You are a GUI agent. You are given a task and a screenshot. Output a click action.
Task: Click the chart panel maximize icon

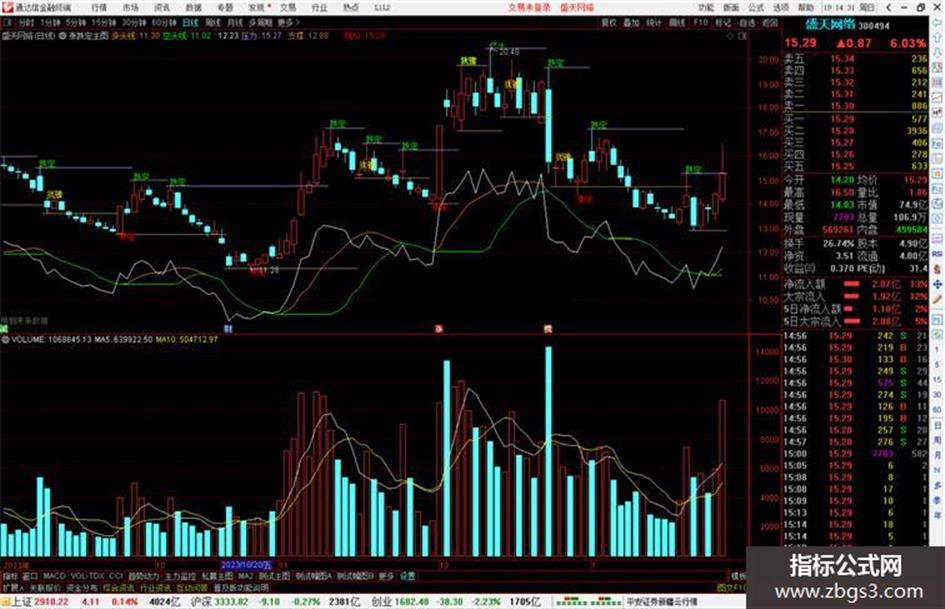[742, 36]
